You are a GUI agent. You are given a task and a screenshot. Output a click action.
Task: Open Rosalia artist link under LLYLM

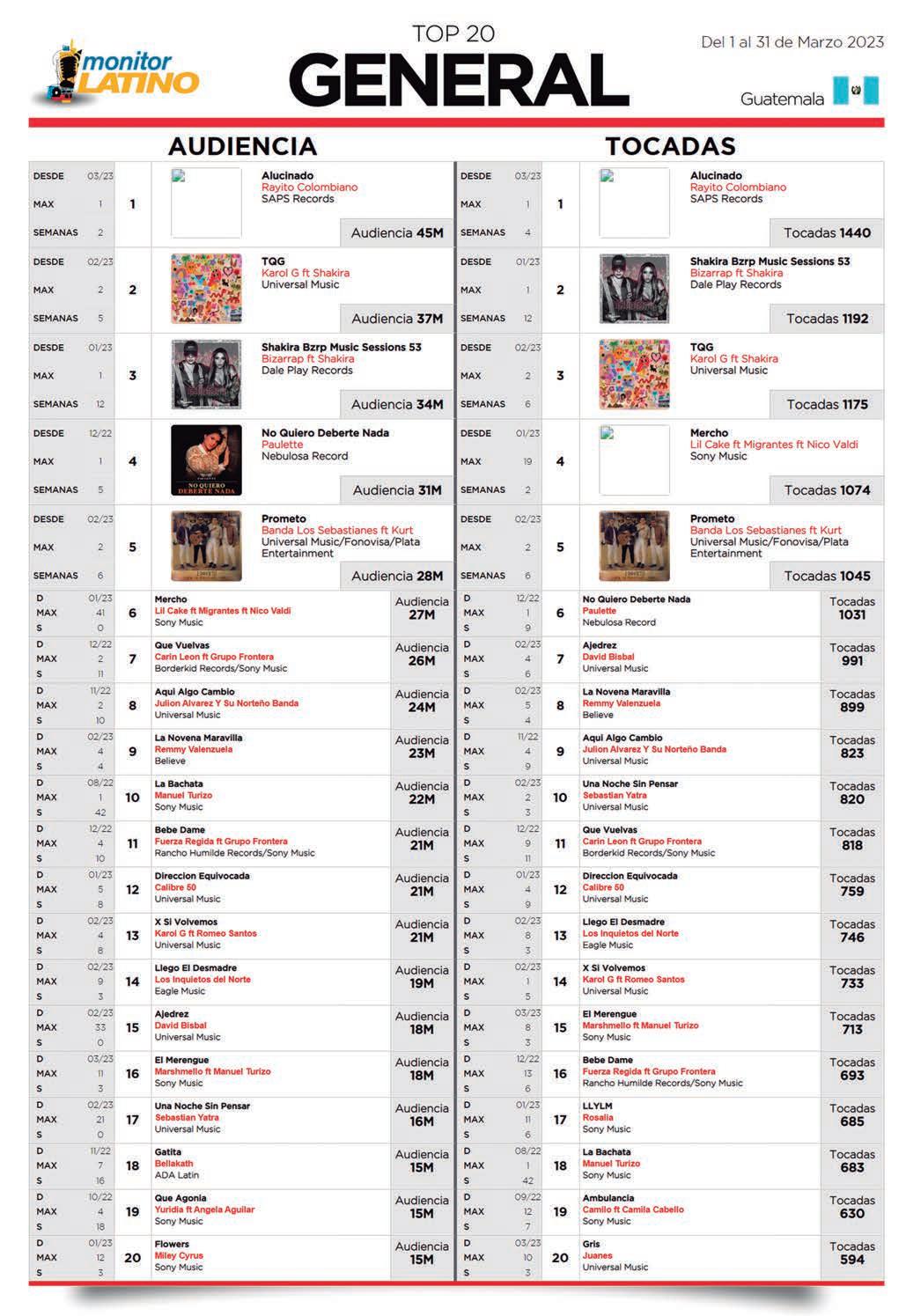tap(598, 1117)
